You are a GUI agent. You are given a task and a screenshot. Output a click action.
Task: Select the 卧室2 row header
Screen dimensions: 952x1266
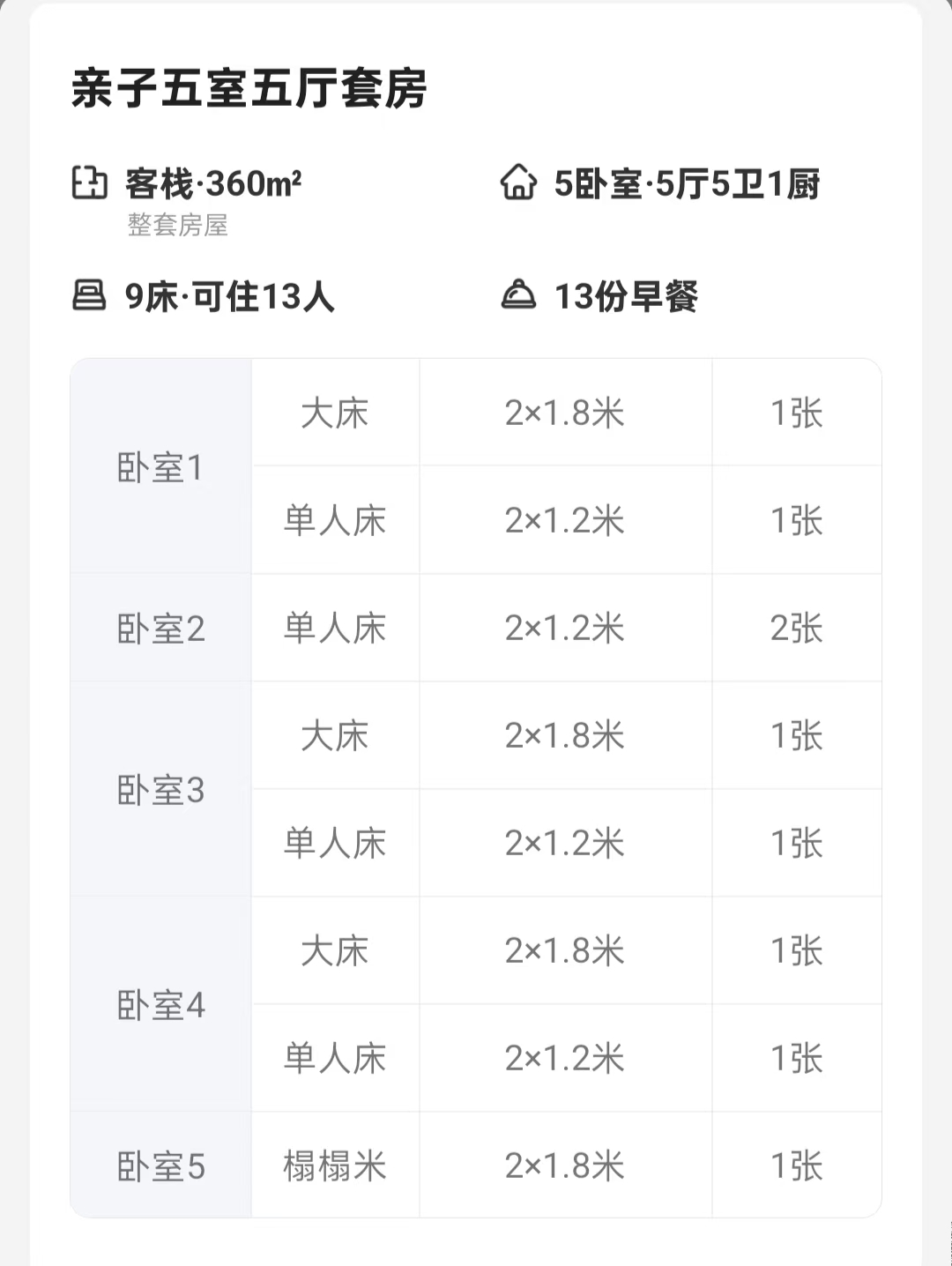click(160, 629)
